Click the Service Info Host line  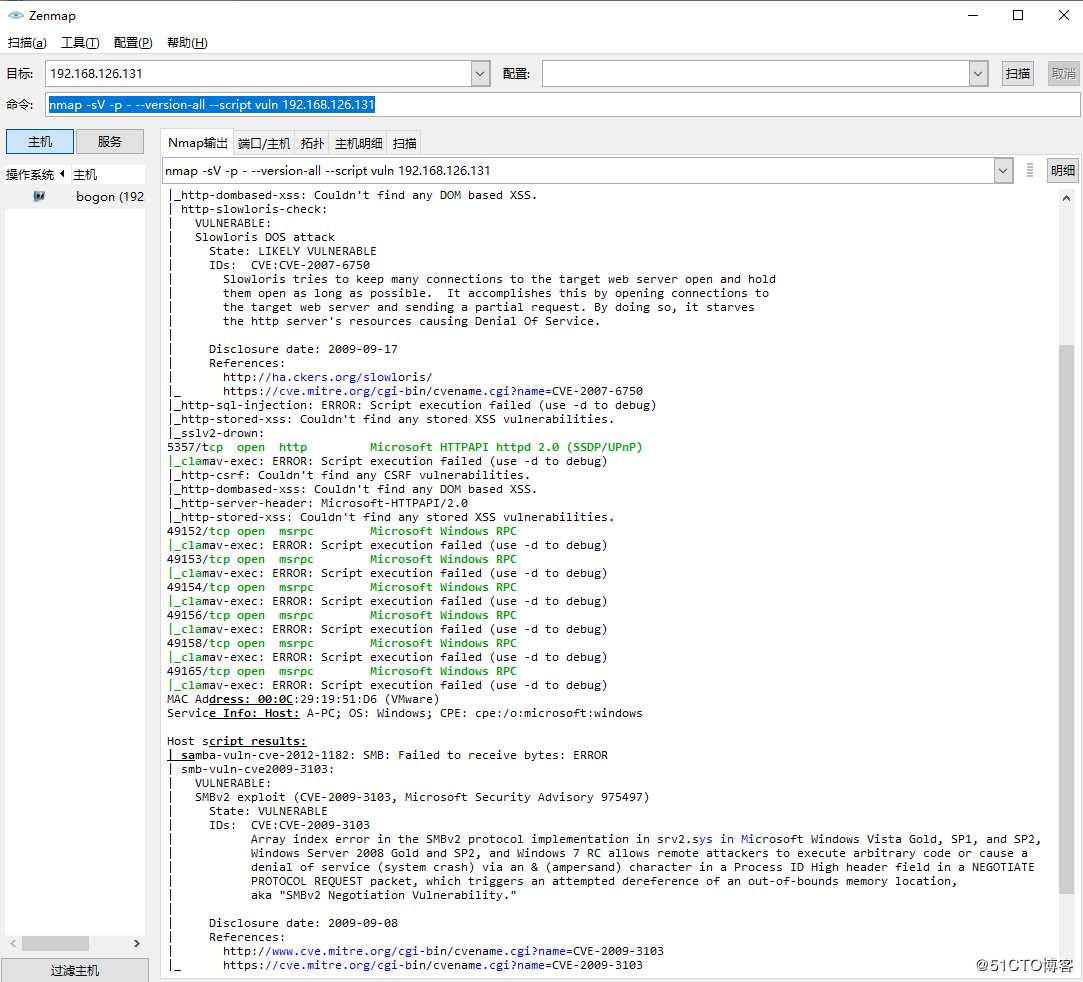[x=405, y=713]
